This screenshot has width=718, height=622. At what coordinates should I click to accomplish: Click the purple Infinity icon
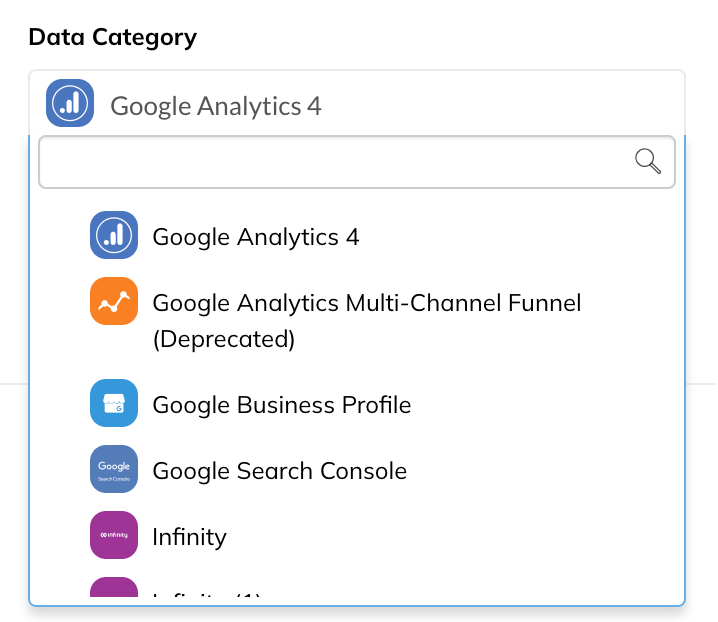click(114, 535)
